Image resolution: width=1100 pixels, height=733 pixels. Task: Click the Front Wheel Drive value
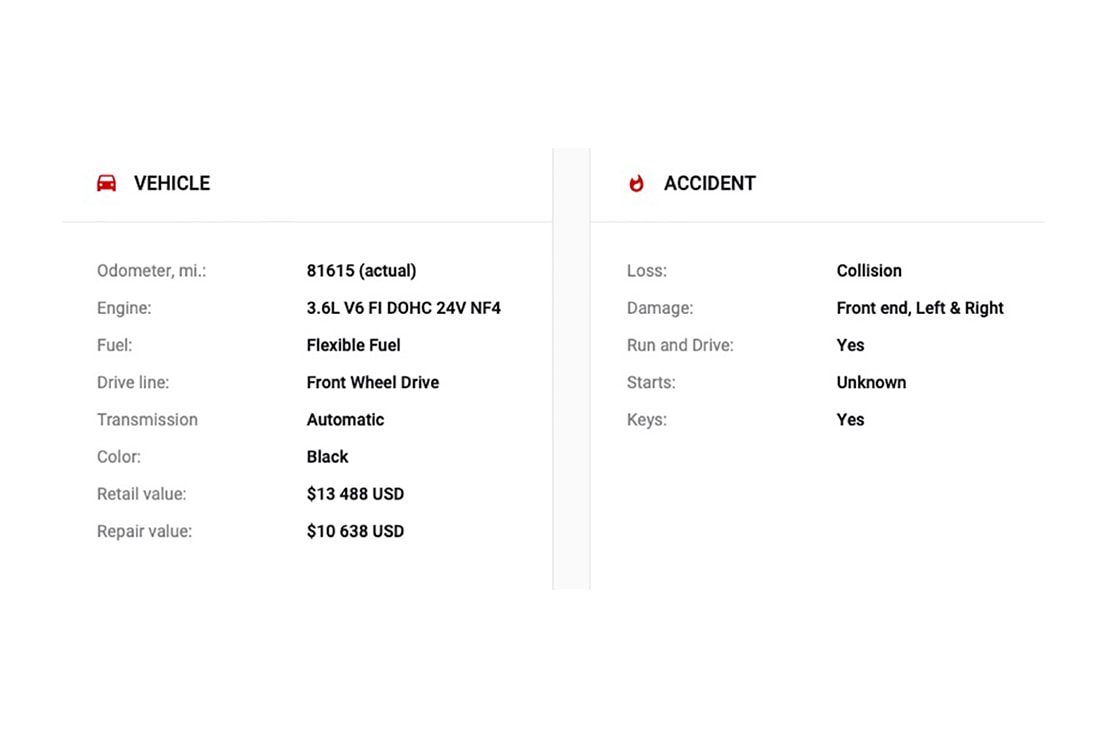(x=372, y=382)
